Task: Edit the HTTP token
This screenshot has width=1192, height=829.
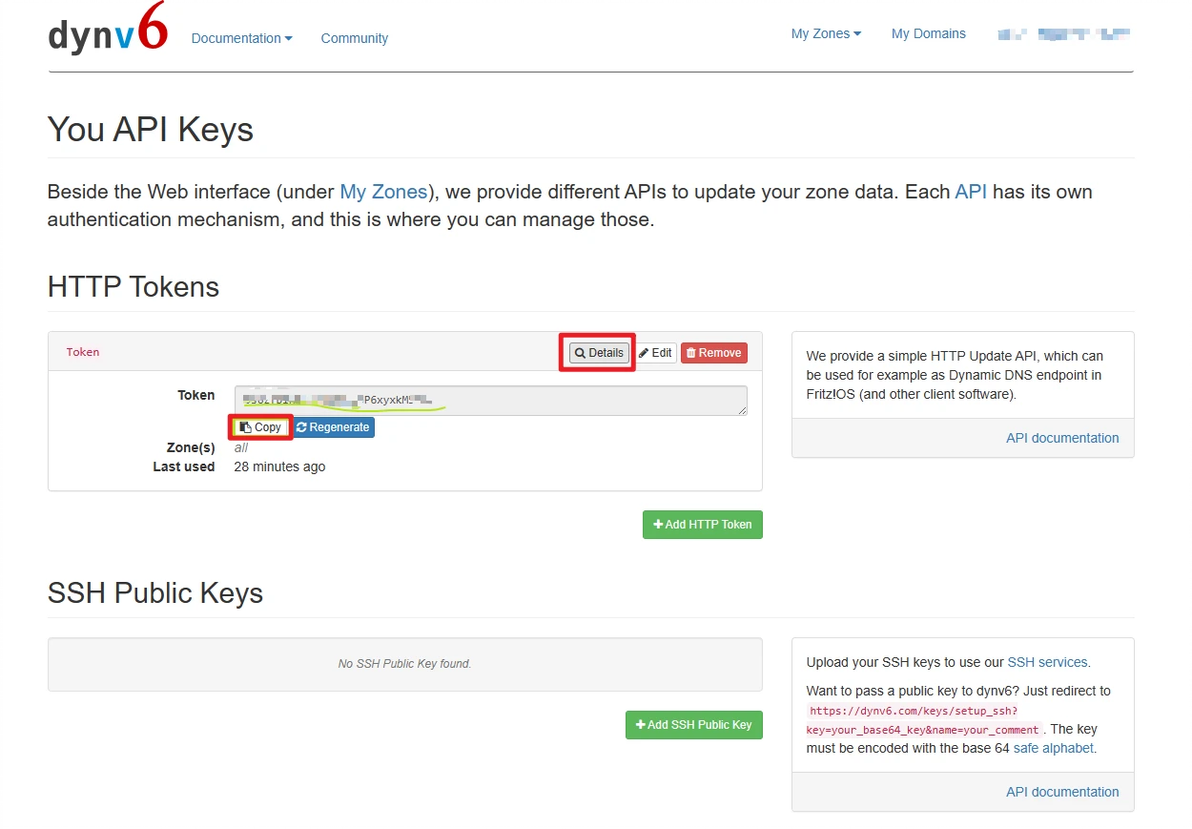Action: tap(656, 353)
